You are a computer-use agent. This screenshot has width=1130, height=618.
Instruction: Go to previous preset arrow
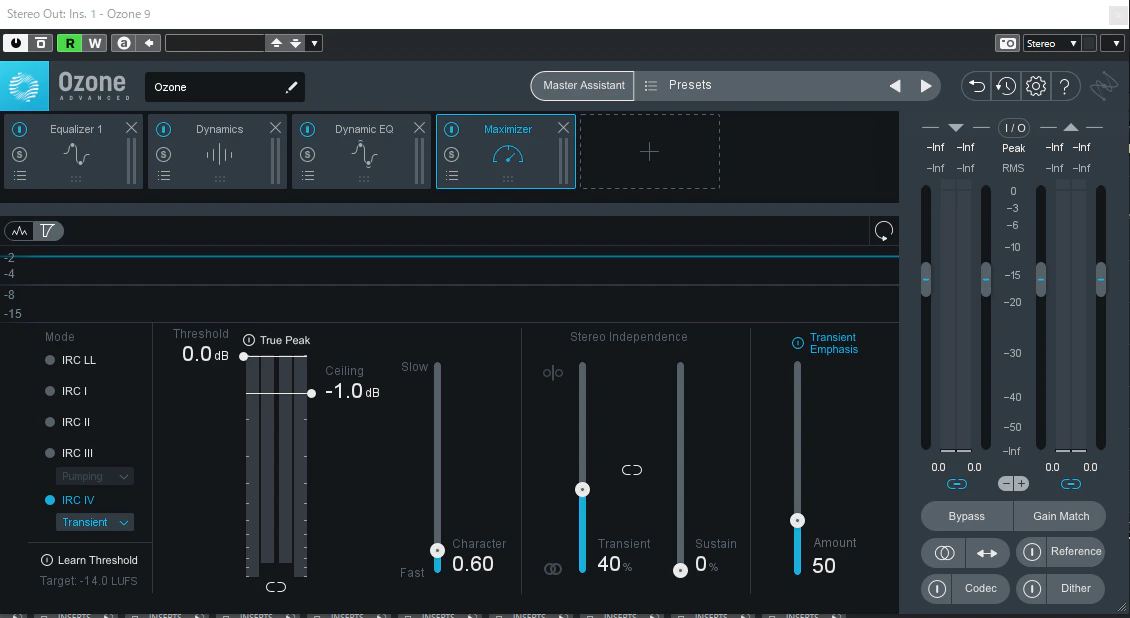894,86
